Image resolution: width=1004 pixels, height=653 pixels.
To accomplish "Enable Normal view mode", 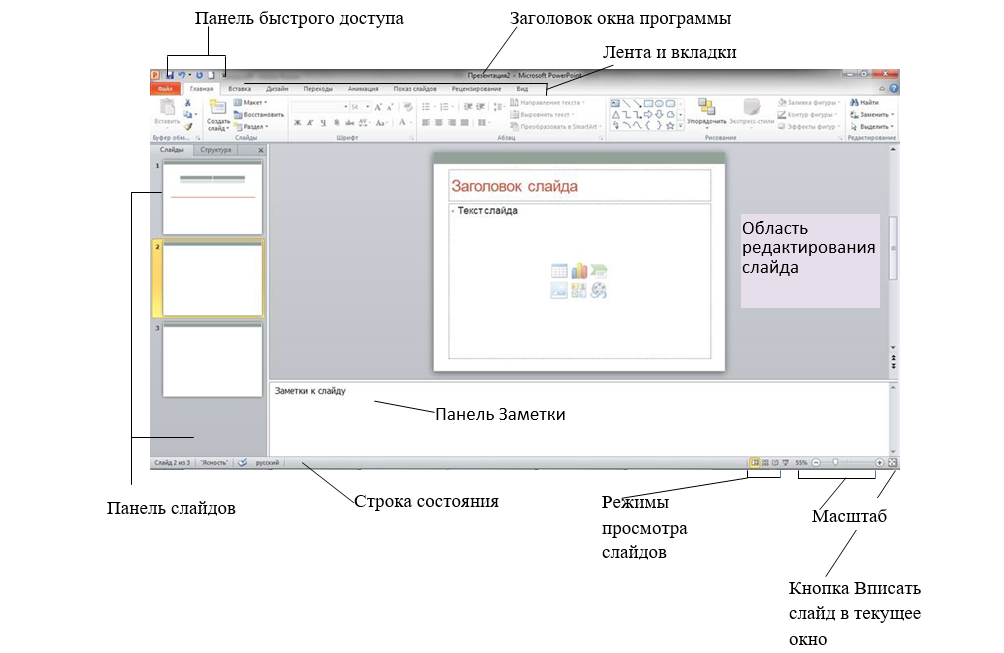I will click(x=755, y=462).
